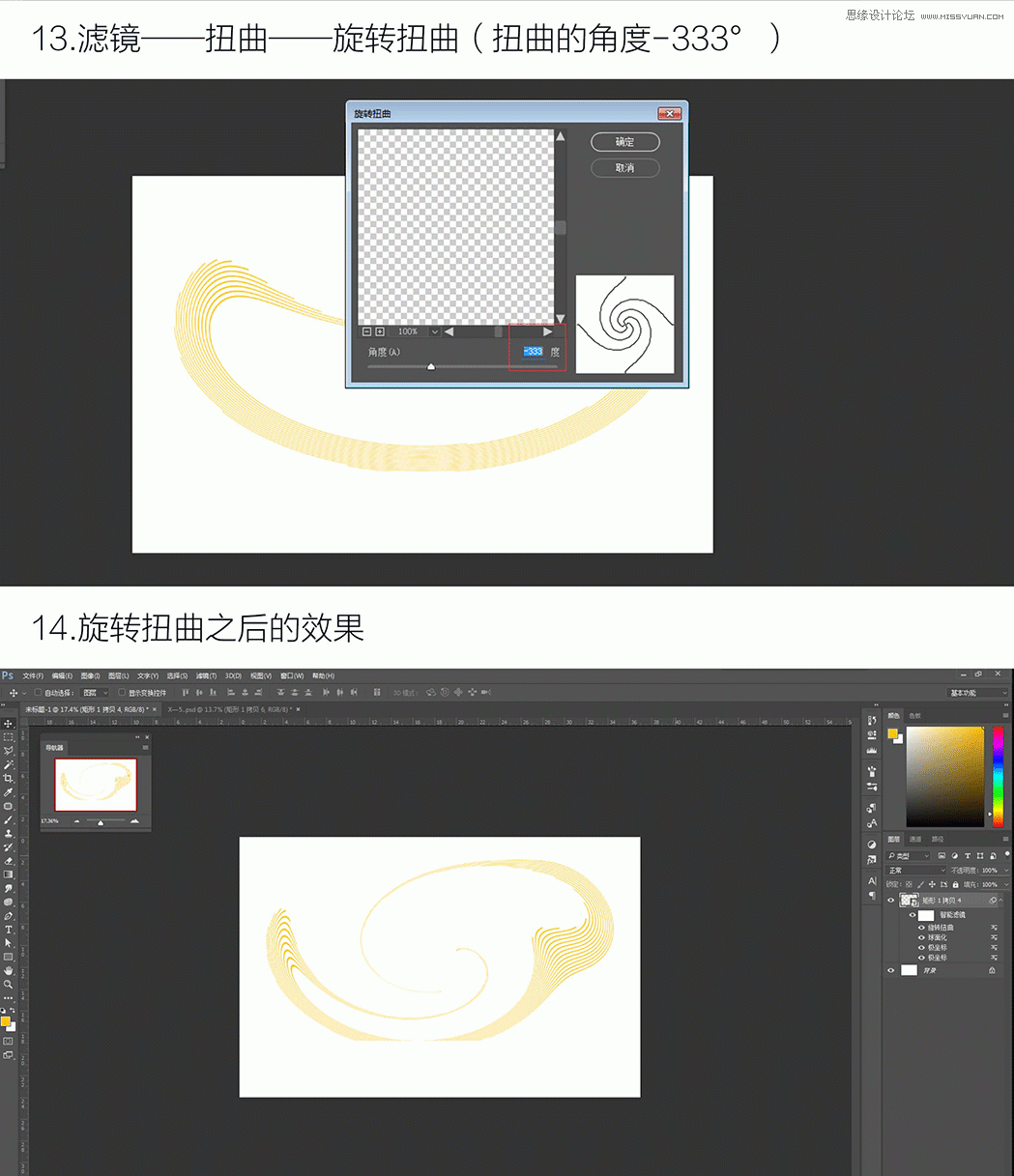The width and height of the screenshot is (1014, 1176).
Task: Open the 正常 blend mode dropdown
Action: click(x=915, y=871)
